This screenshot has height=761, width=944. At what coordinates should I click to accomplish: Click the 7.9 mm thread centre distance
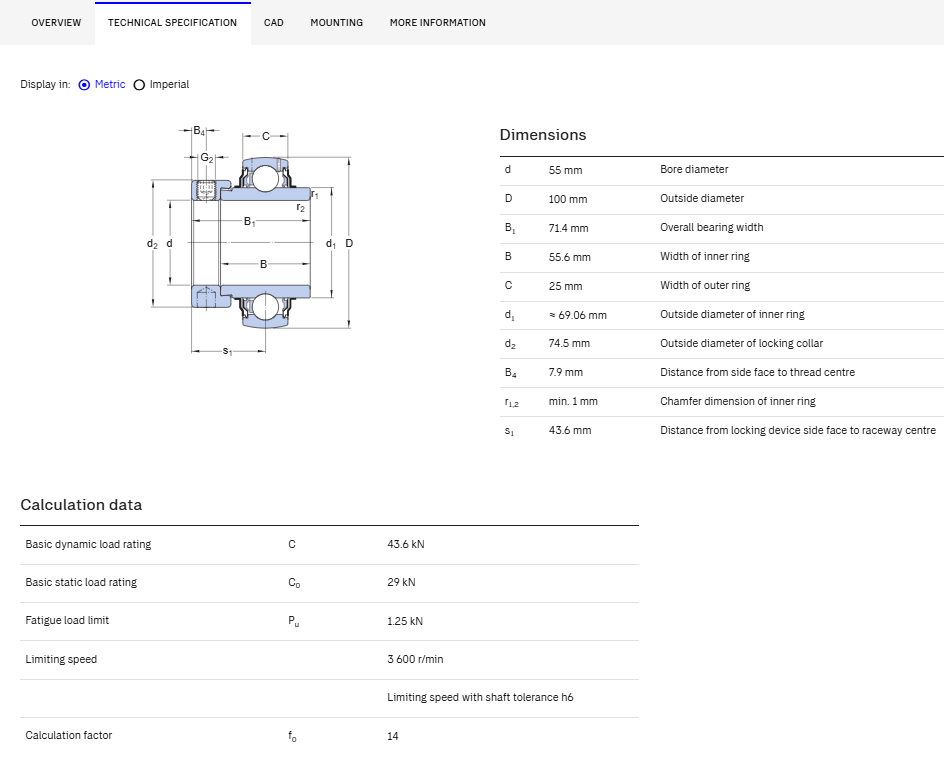[x=565, y=372]
